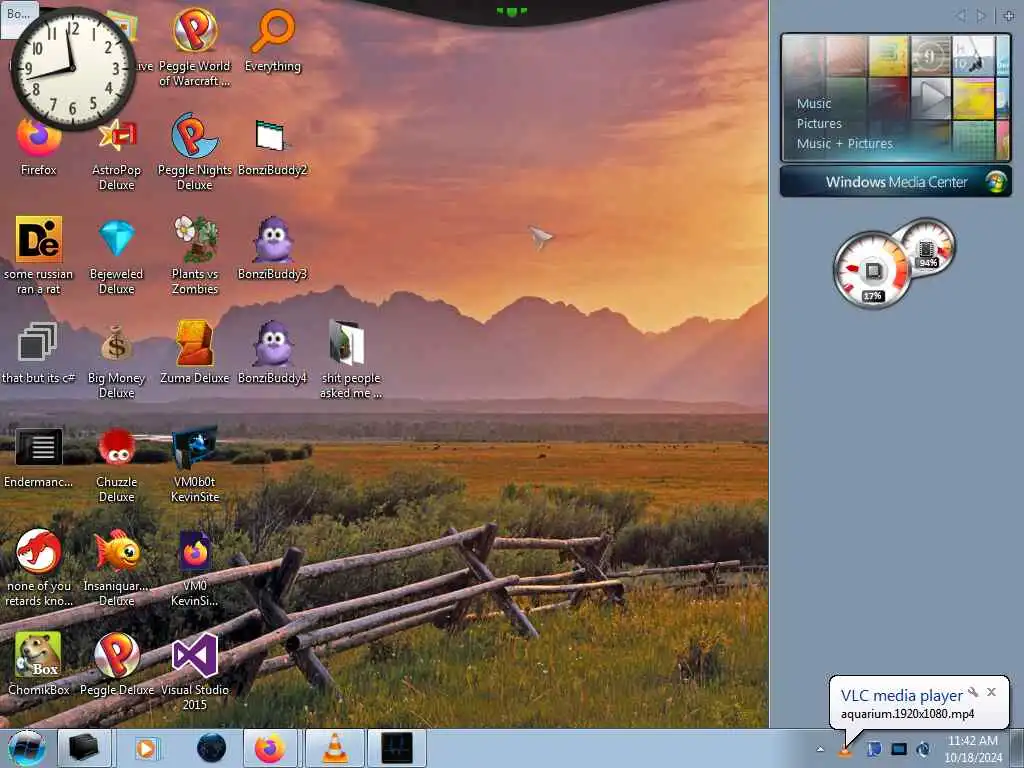Show hidden tray icons arrow
Viewport: 1024px width, 768px height.
tap(820, 750)
